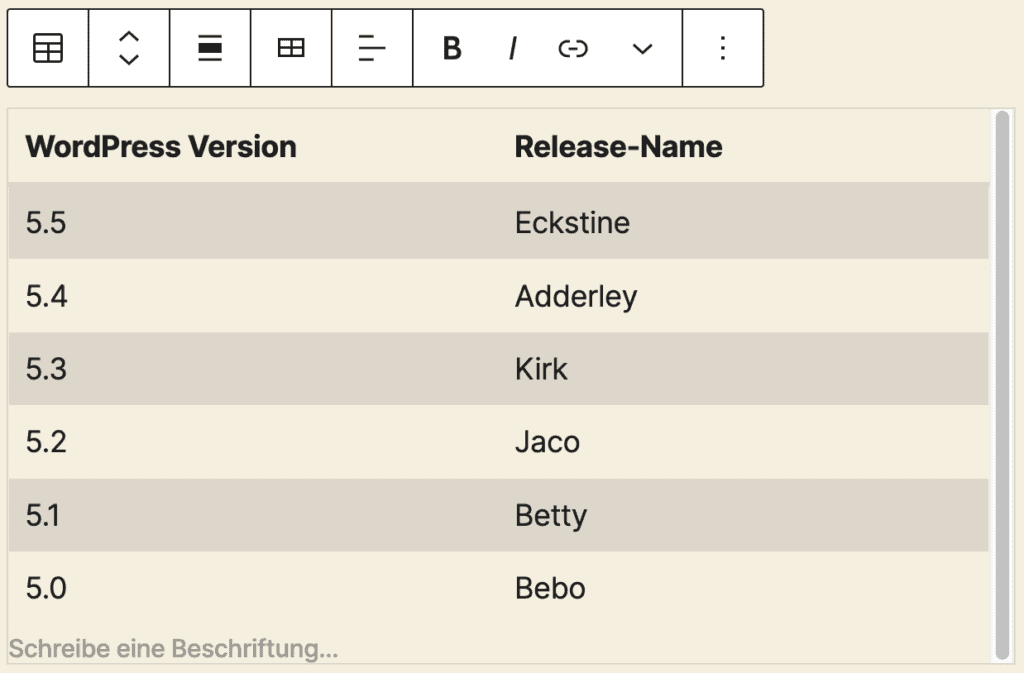Open the three-dot block options menu

click(723, 48)
